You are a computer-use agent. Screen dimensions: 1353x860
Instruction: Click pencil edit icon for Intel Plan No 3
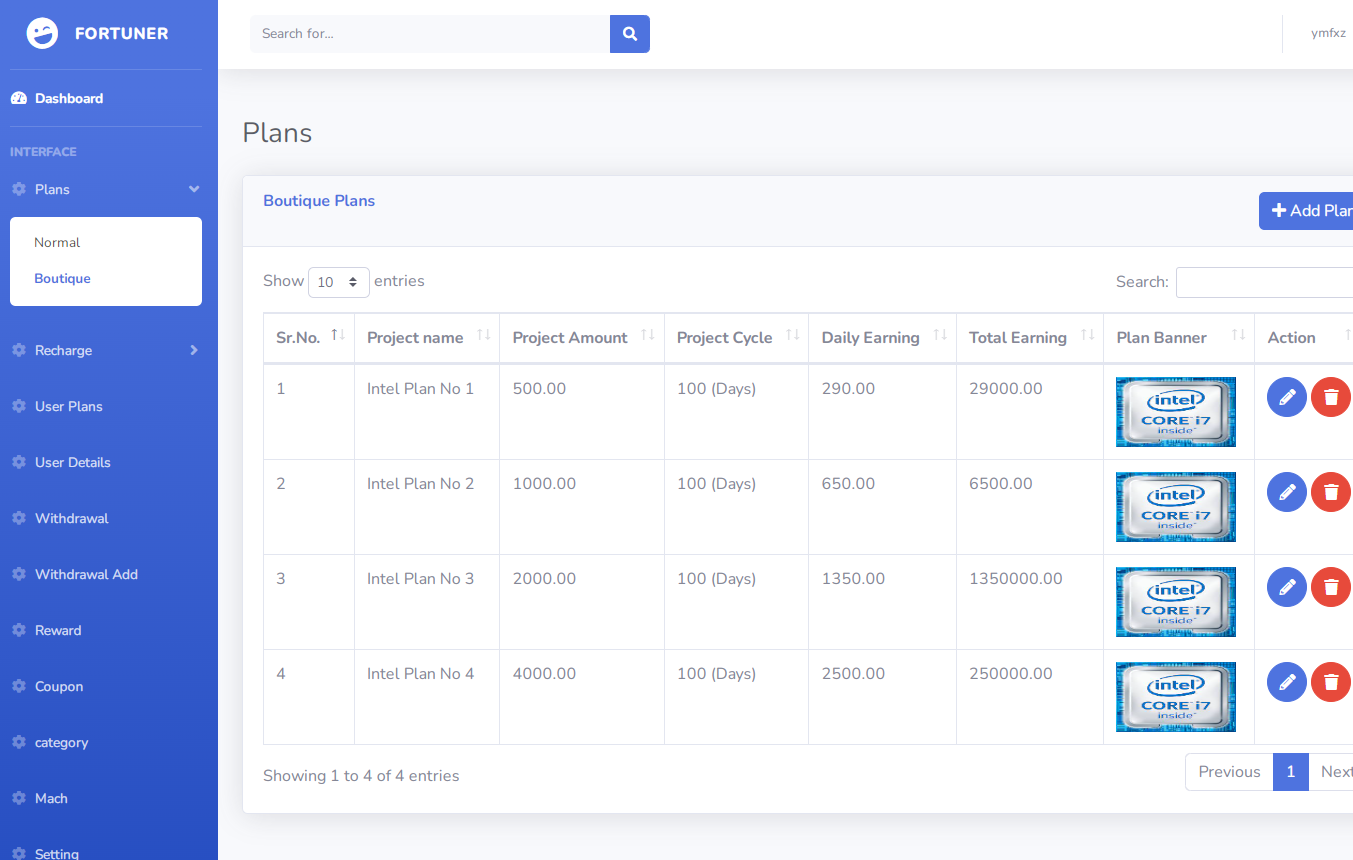point(1286,587)
